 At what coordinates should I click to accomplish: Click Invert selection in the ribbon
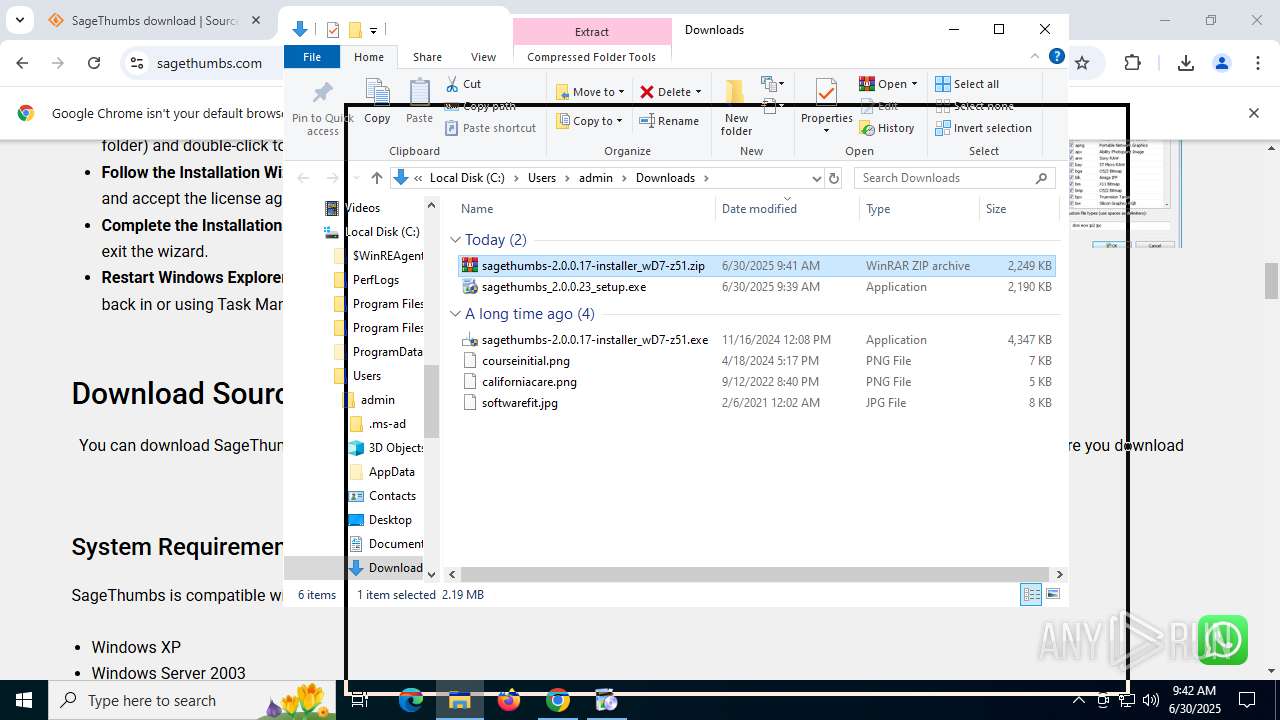click(984, 128)
